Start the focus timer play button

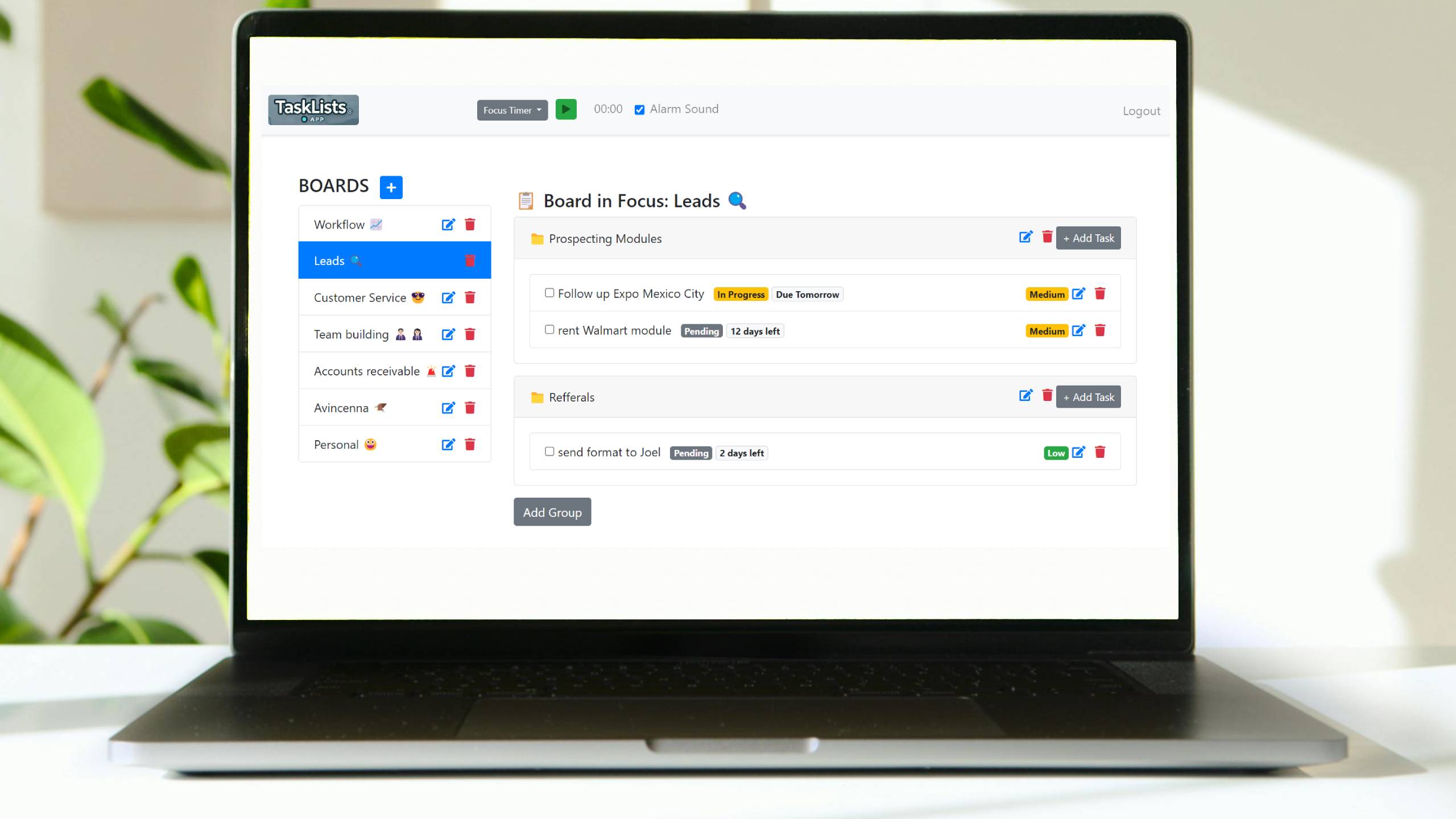566,108
